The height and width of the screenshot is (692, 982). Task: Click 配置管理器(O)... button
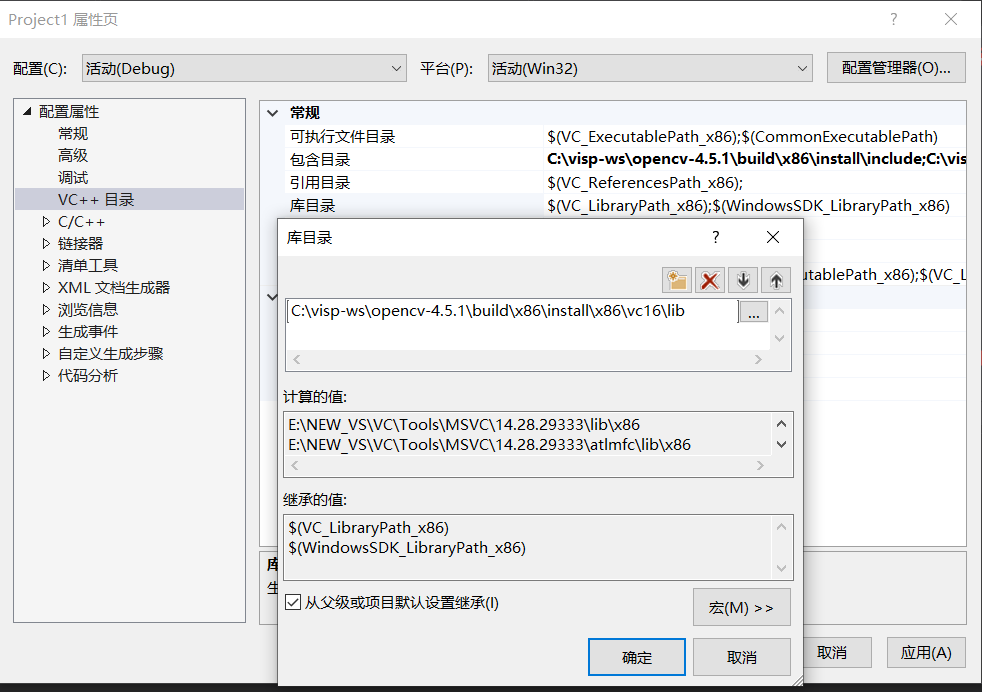click(896, 68)
